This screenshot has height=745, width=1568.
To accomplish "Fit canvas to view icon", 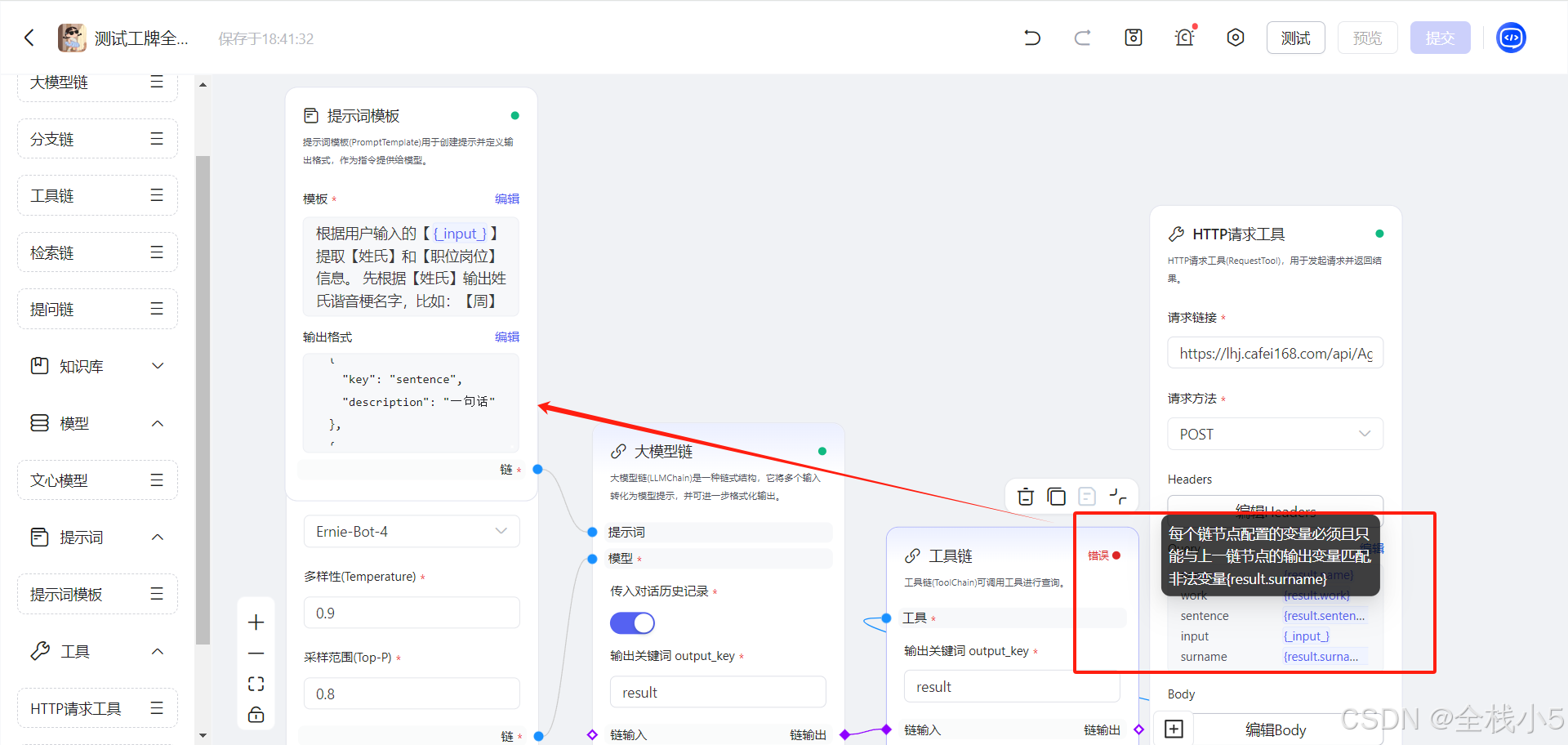I will [x=256, y=684].
